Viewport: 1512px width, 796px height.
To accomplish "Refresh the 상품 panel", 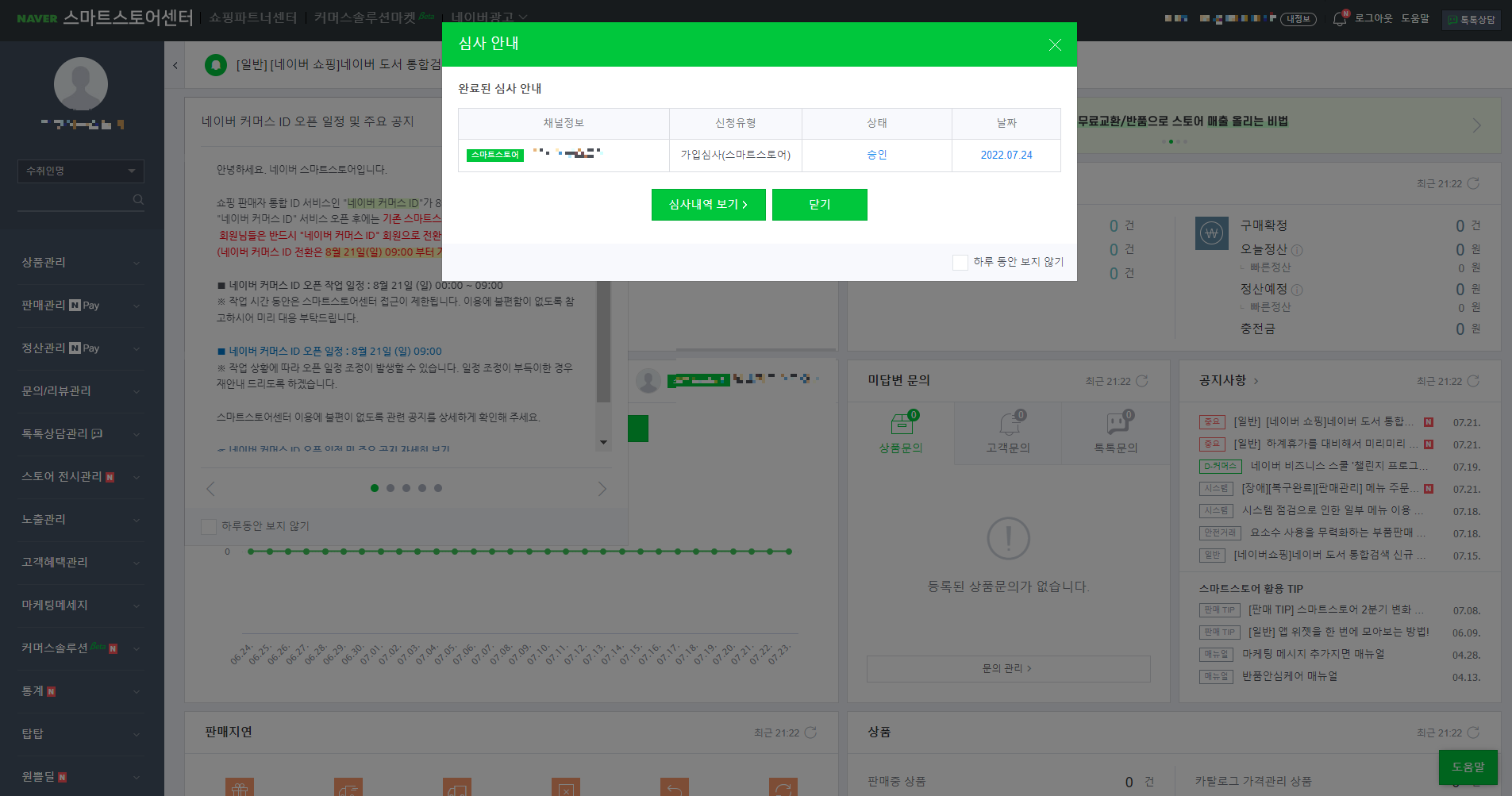I will 1473,733.
